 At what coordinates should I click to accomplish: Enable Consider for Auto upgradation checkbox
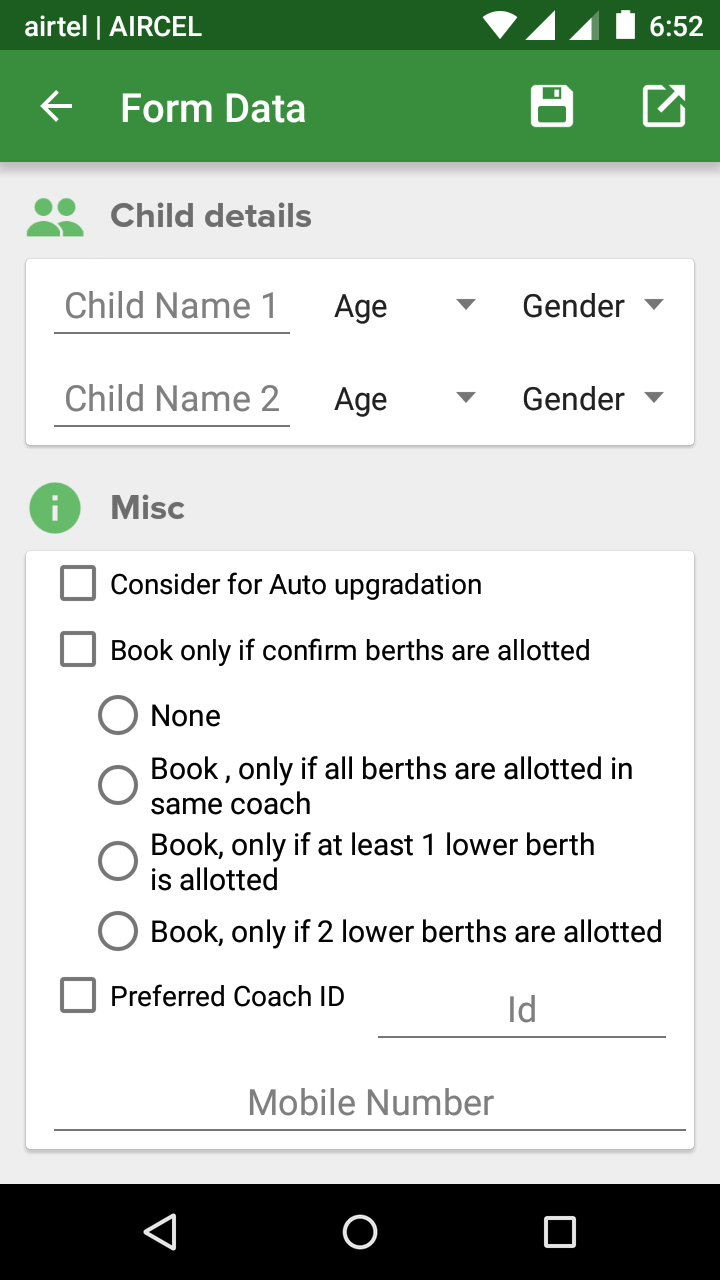pos(78,584)
